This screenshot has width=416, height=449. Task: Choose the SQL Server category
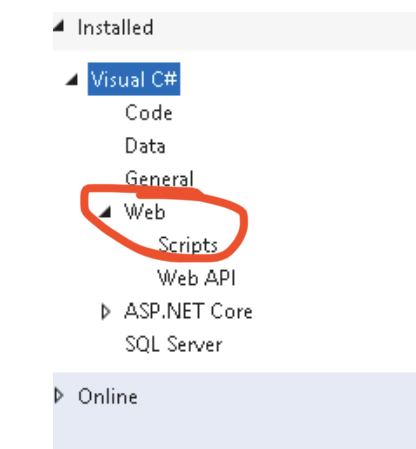point(173,344)
